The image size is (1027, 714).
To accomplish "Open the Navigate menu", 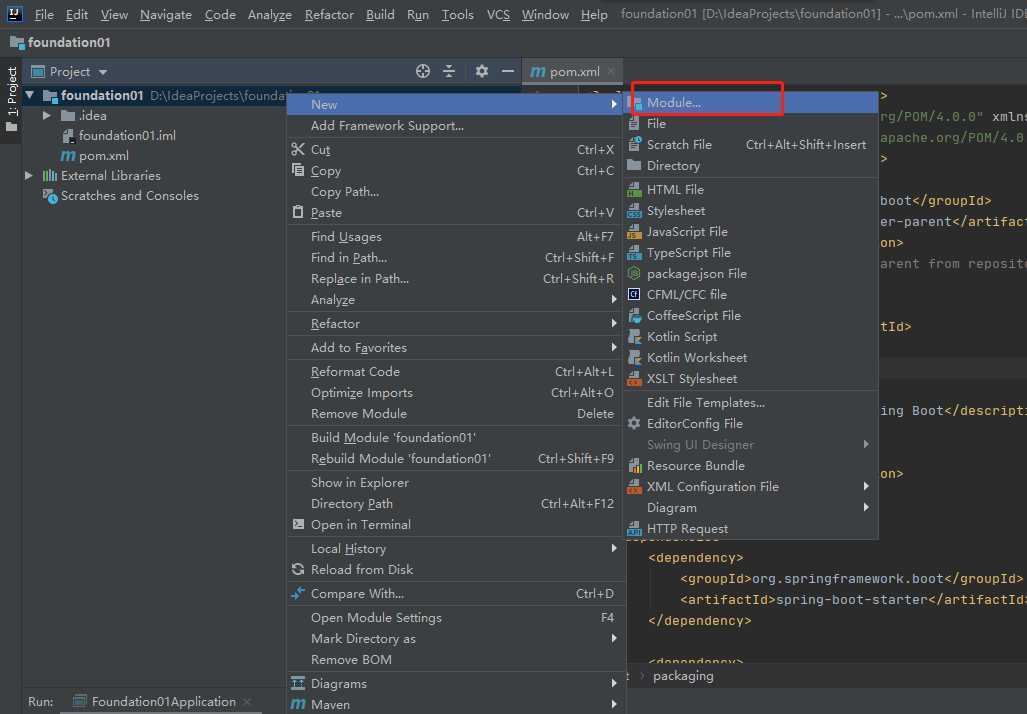I will coord(166,14).
